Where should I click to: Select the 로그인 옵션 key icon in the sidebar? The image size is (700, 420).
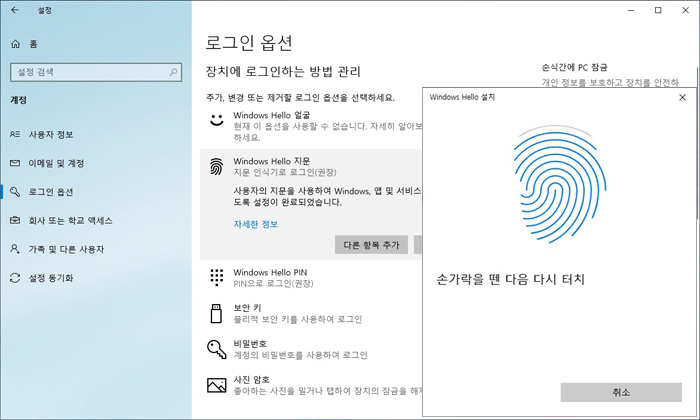[15, 191]
